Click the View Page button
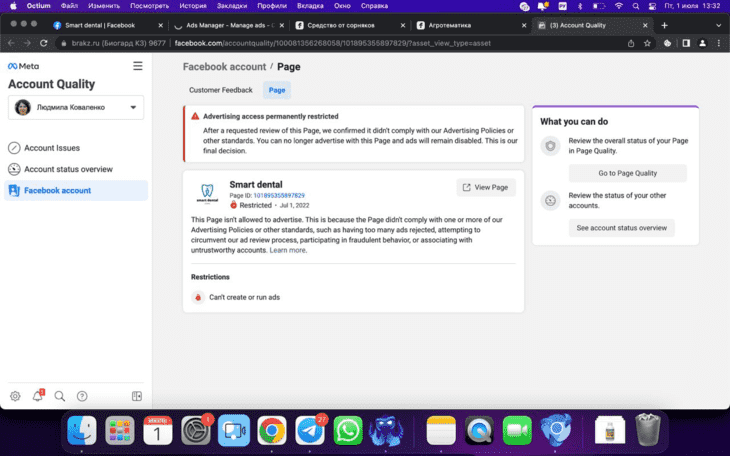The width and height of the screenshot is (730, 456). pos(486,187)
